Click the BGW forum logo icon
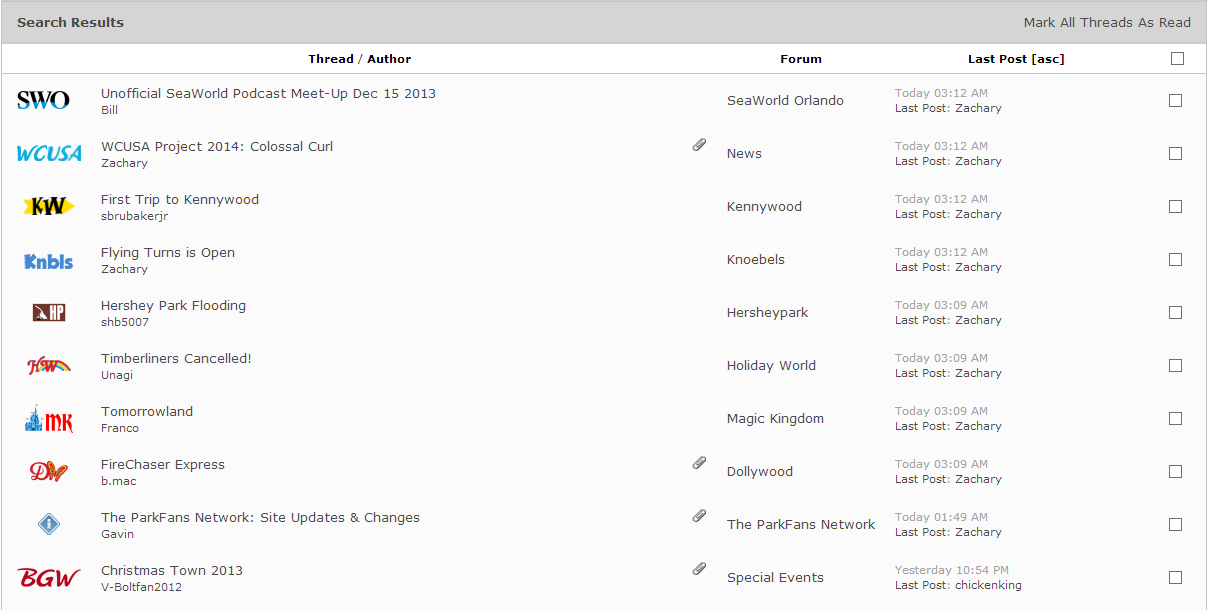This screenshot has height=610, width=1208. [48, 578]
